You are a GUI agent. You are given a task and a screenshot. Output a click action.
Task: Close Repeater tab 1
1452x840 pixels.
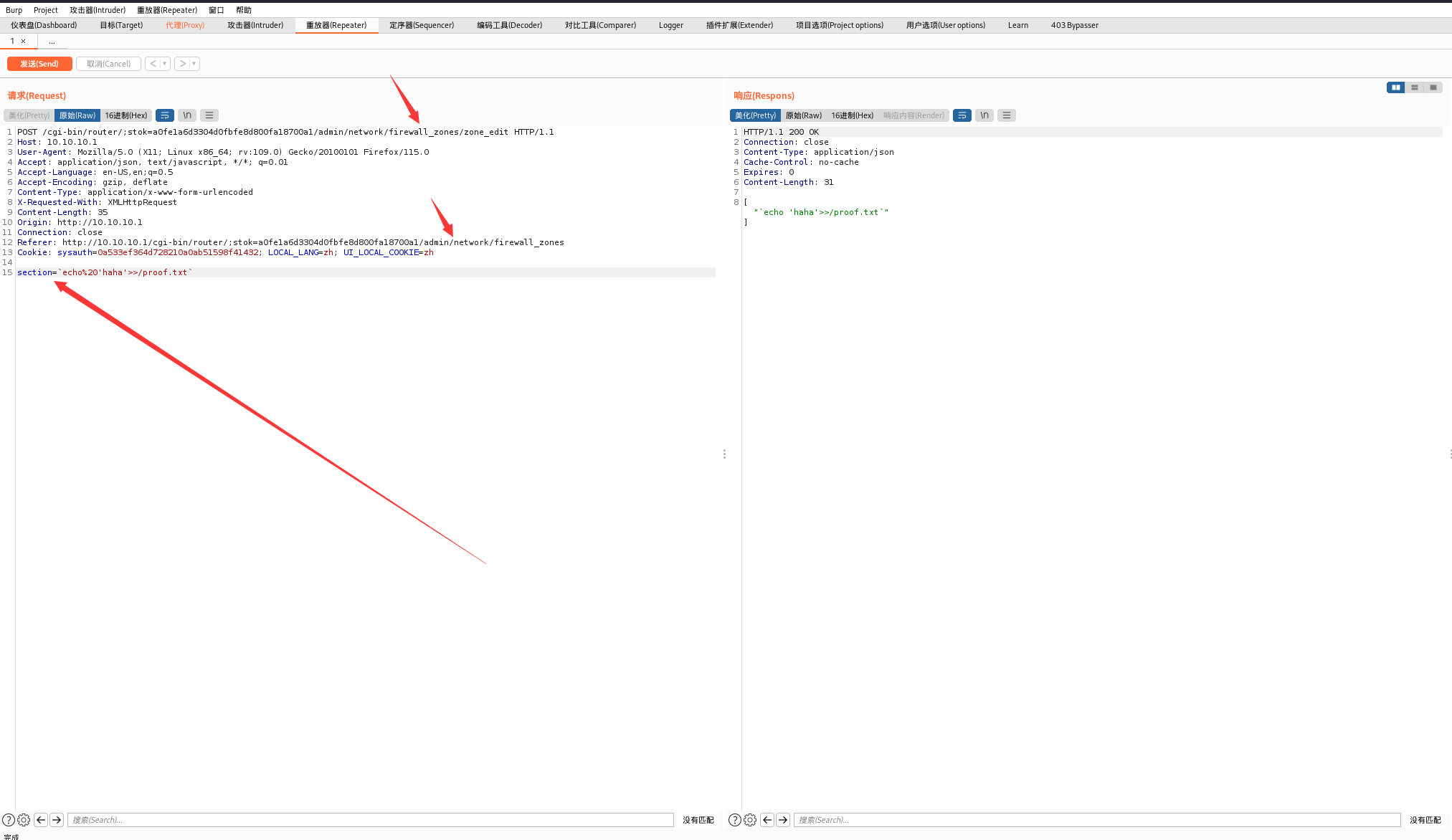[24, 41]
